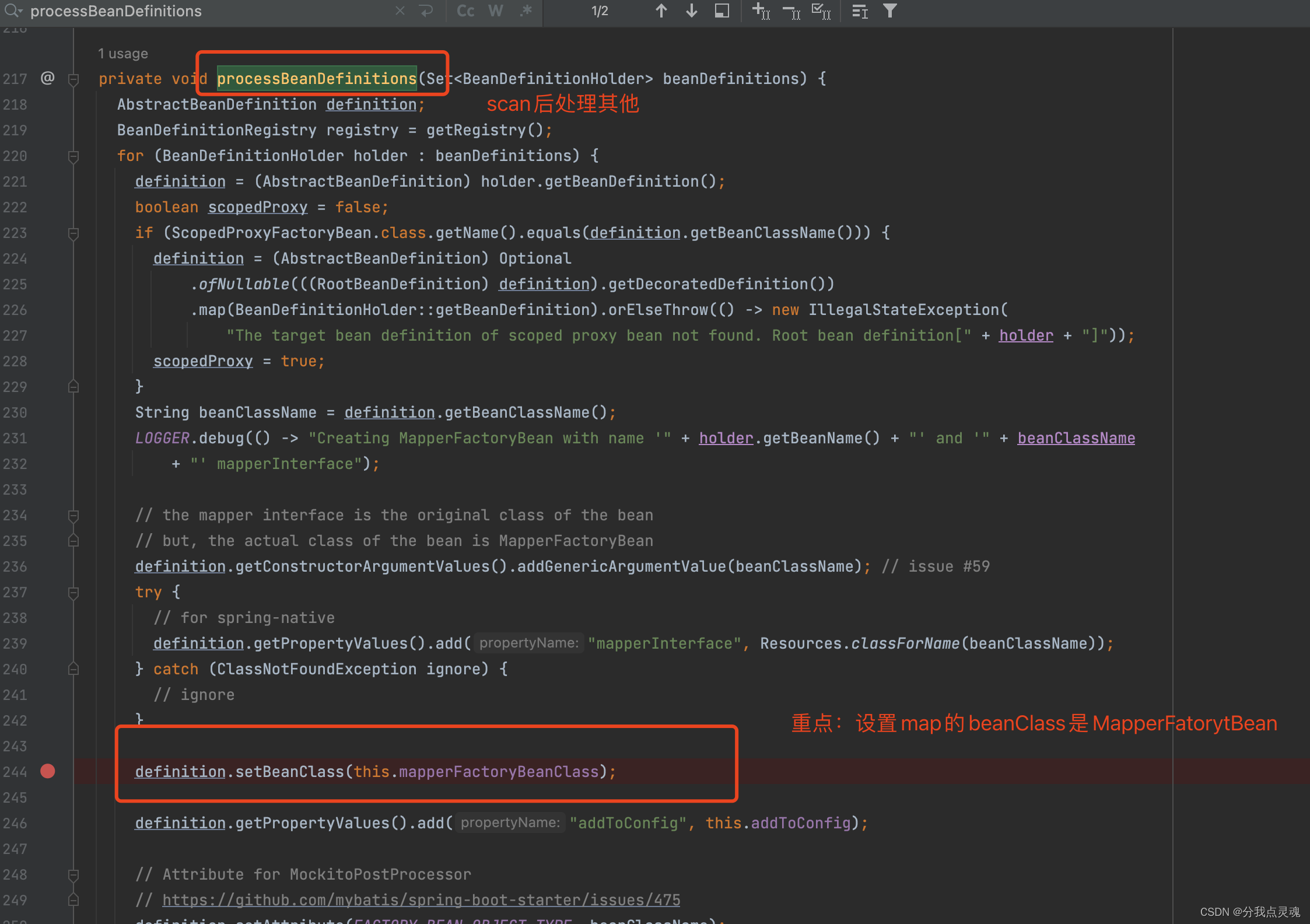Screen dimensions: 1310x924
Task: Toggle Words-only search option
Action: coord(496,11)
